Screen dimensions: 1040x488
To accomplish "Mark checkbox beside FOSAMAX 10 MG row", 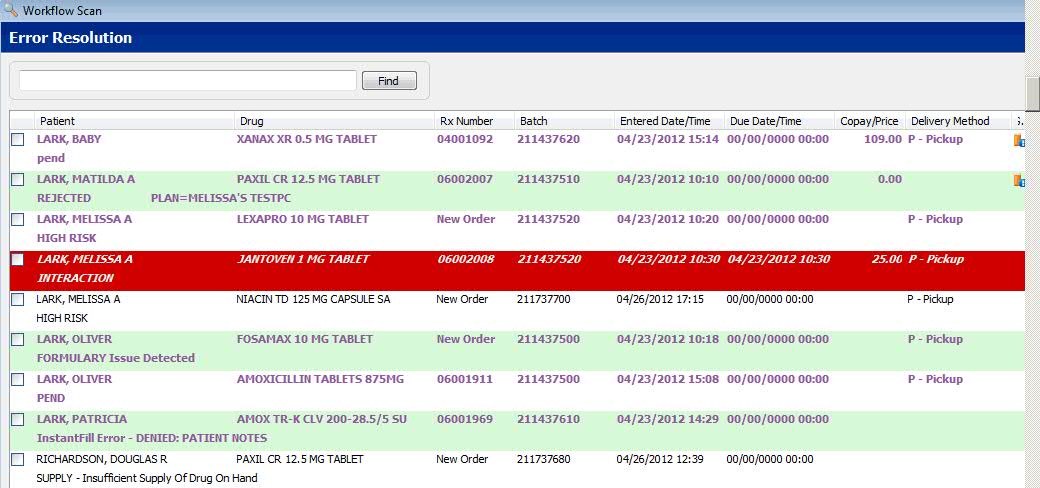I will [x=18, y=340].
